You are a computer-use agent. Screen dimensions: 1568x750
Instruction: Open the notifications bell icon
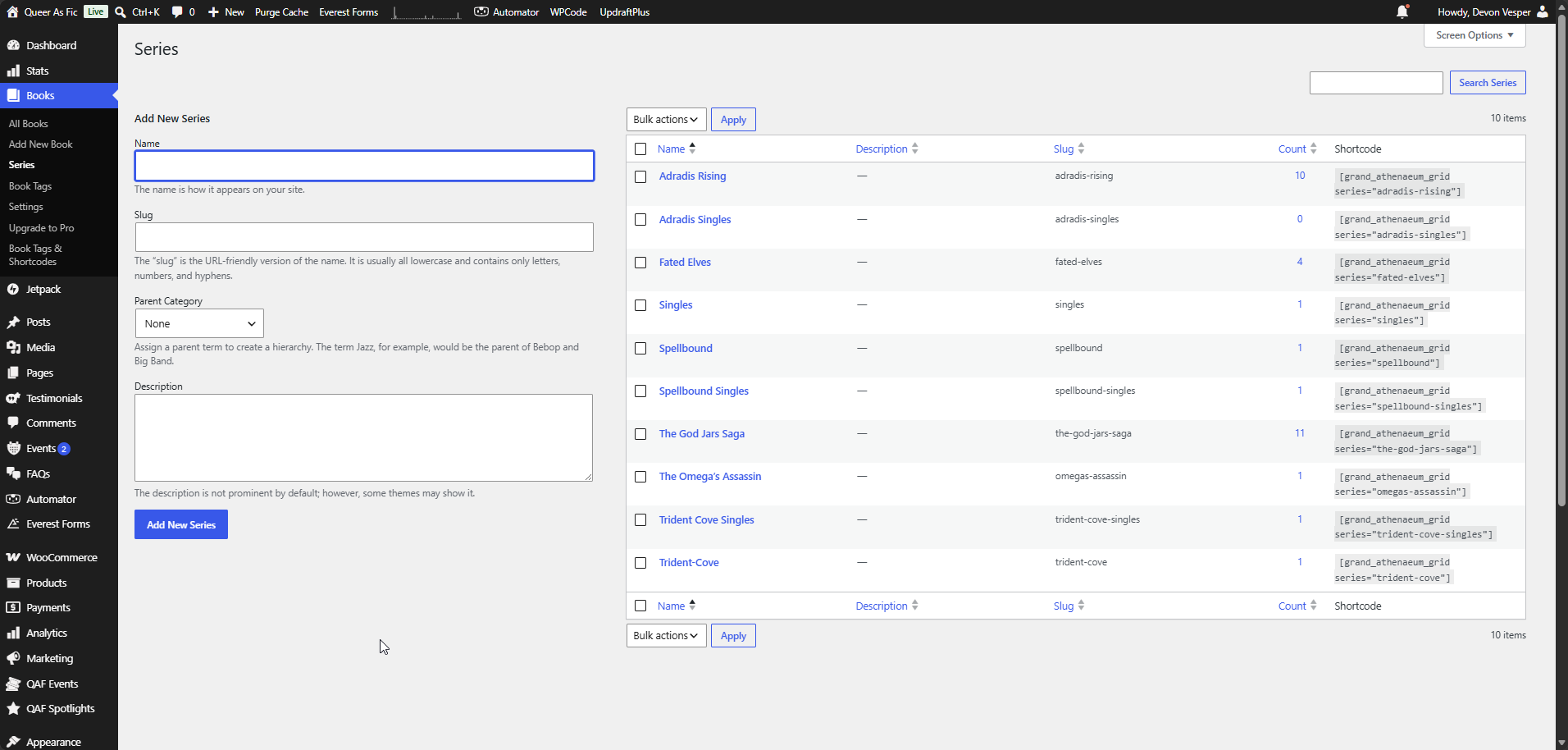click(1402, 11)
